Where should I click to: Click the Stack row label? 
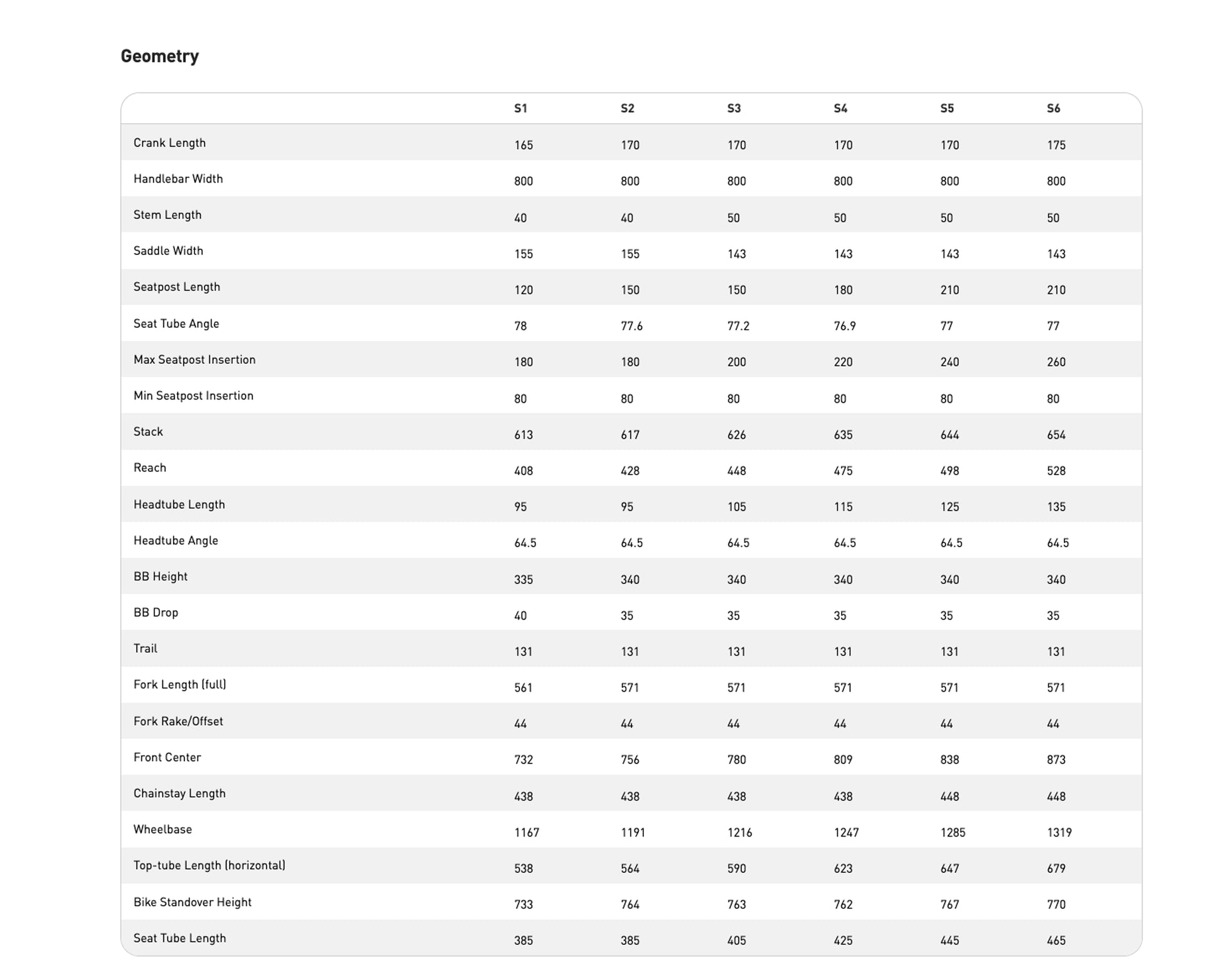click(148, 432)
